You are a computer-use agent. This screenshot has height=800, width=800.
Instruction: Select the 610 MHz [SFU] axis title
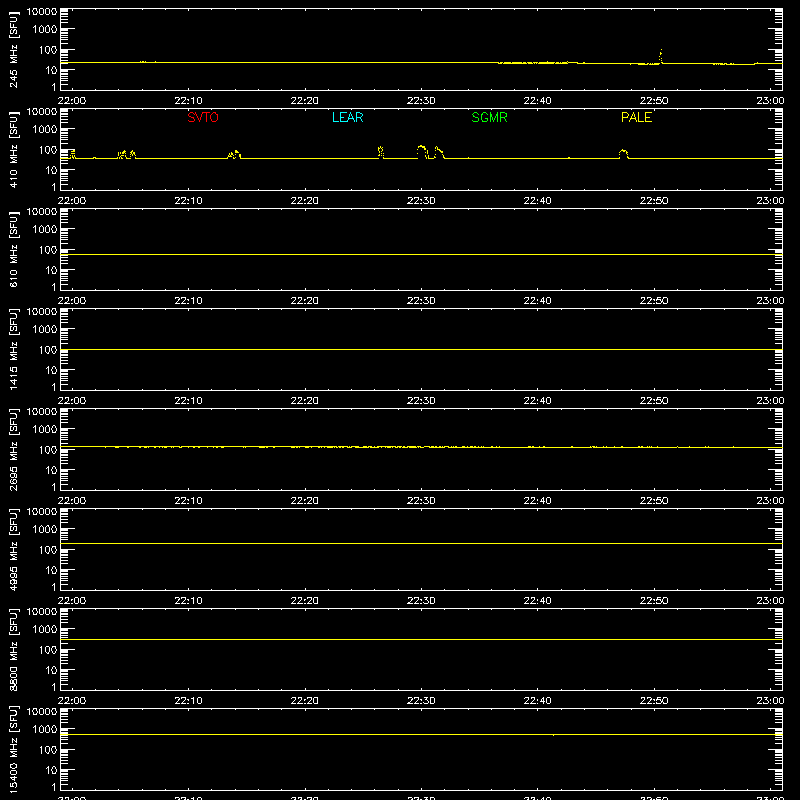tap(13, 249)
